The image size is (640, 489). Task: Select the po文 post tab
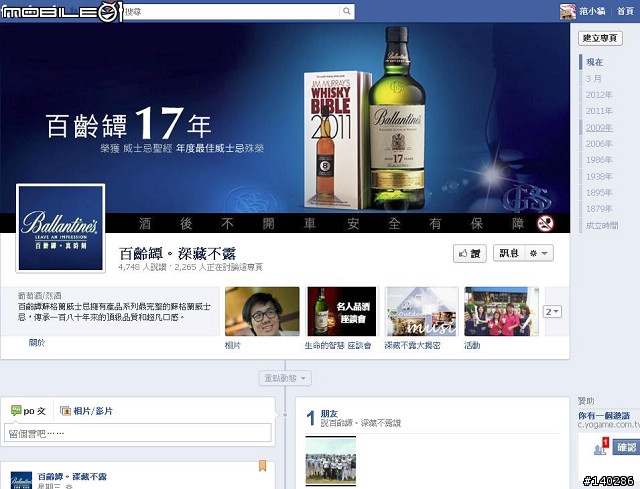tap(29, 411)
